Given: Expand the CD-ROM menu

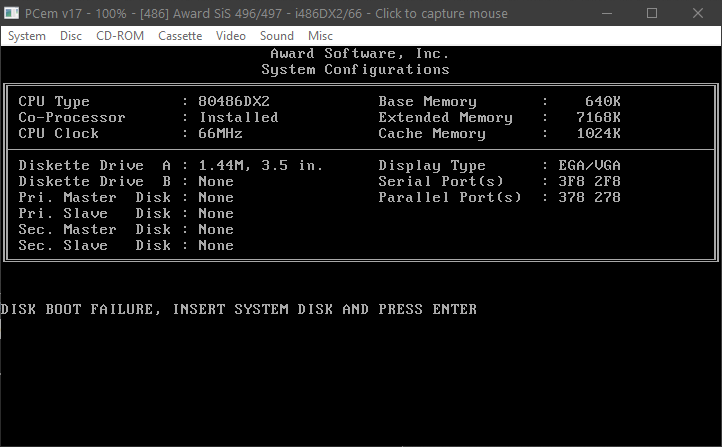Looking at the screenshot, I should pyautogui.click(x=120, y=35).
